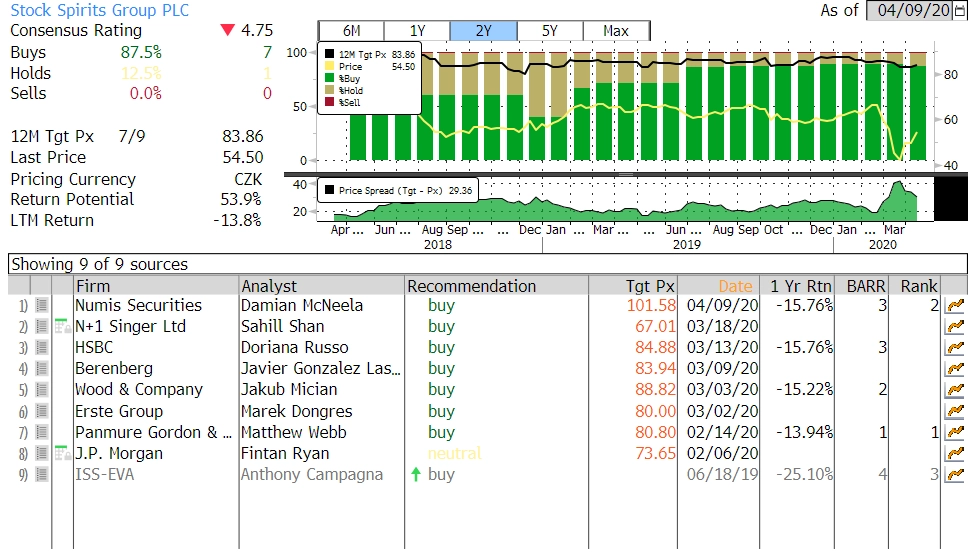Select Anthony Campagna analyst cell

click(321, 475)
